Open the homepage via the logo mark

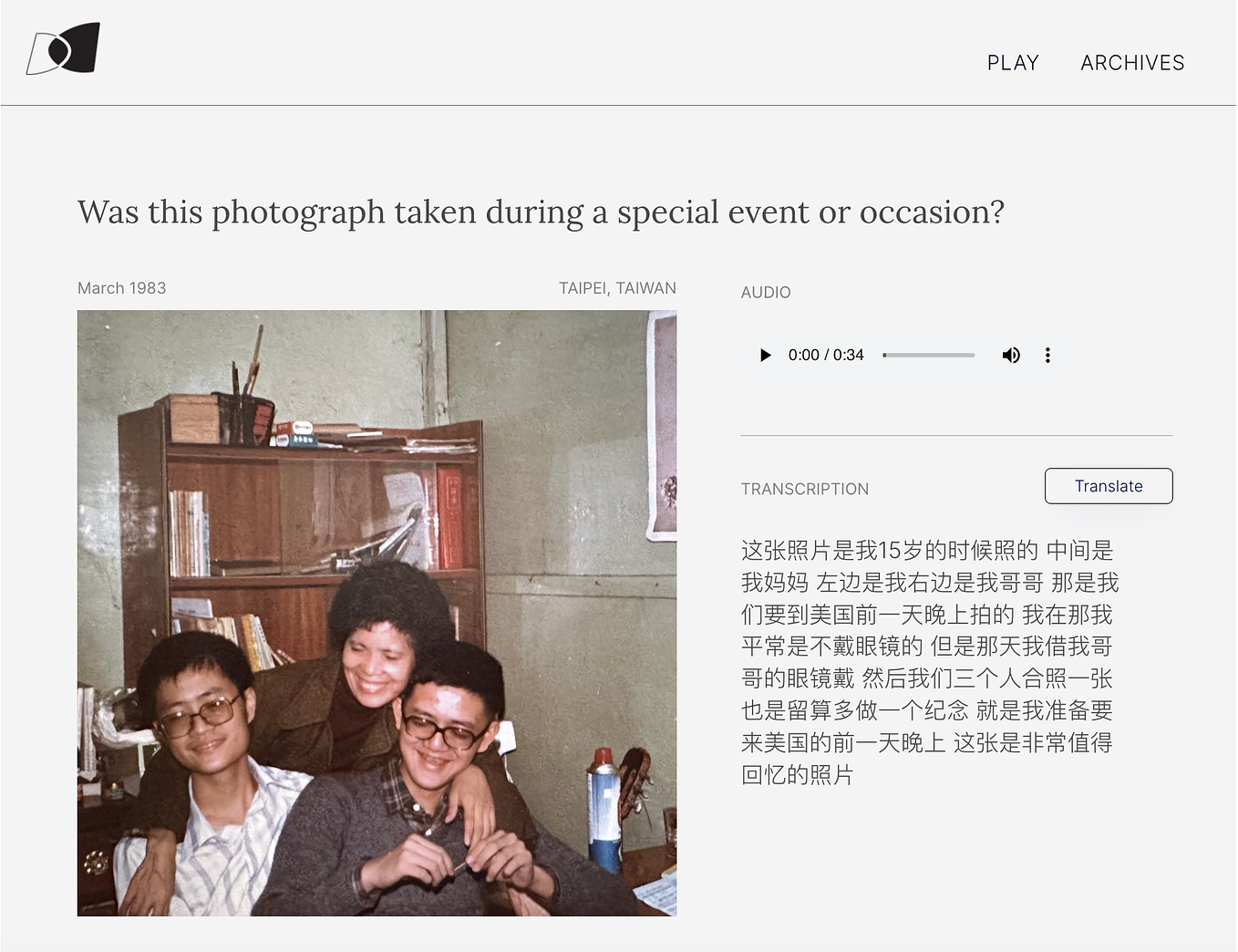coord(64,47)
